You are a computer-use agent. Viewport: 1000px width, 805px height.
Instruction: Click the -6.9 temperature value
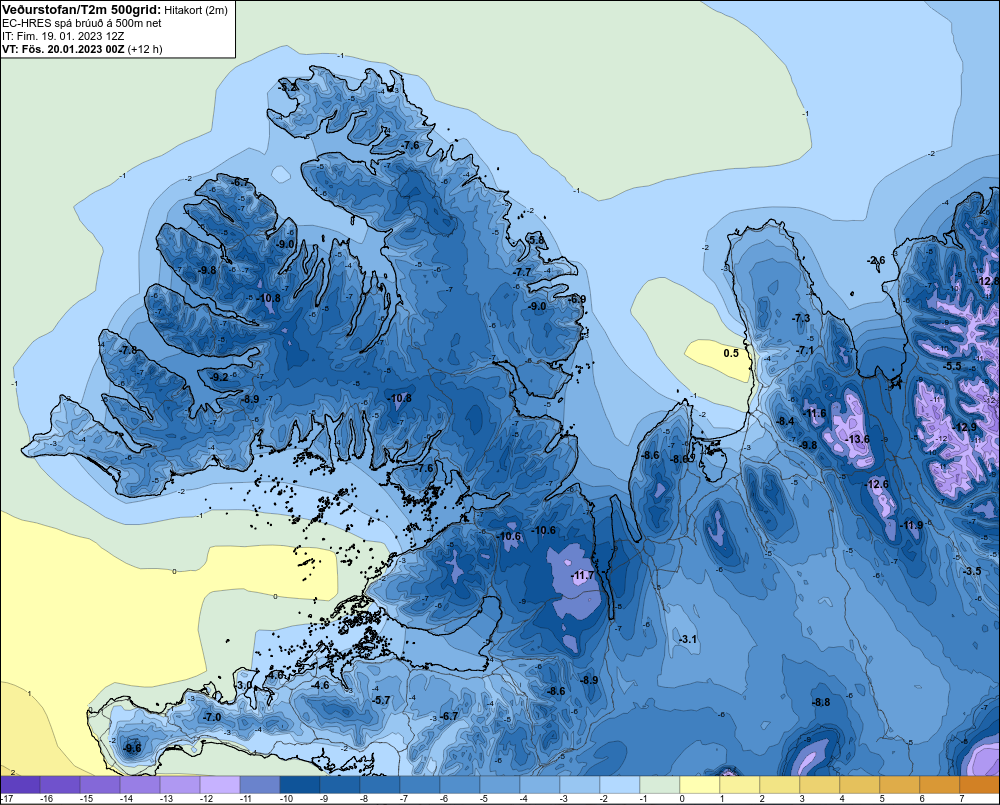(x=577, y=299)
